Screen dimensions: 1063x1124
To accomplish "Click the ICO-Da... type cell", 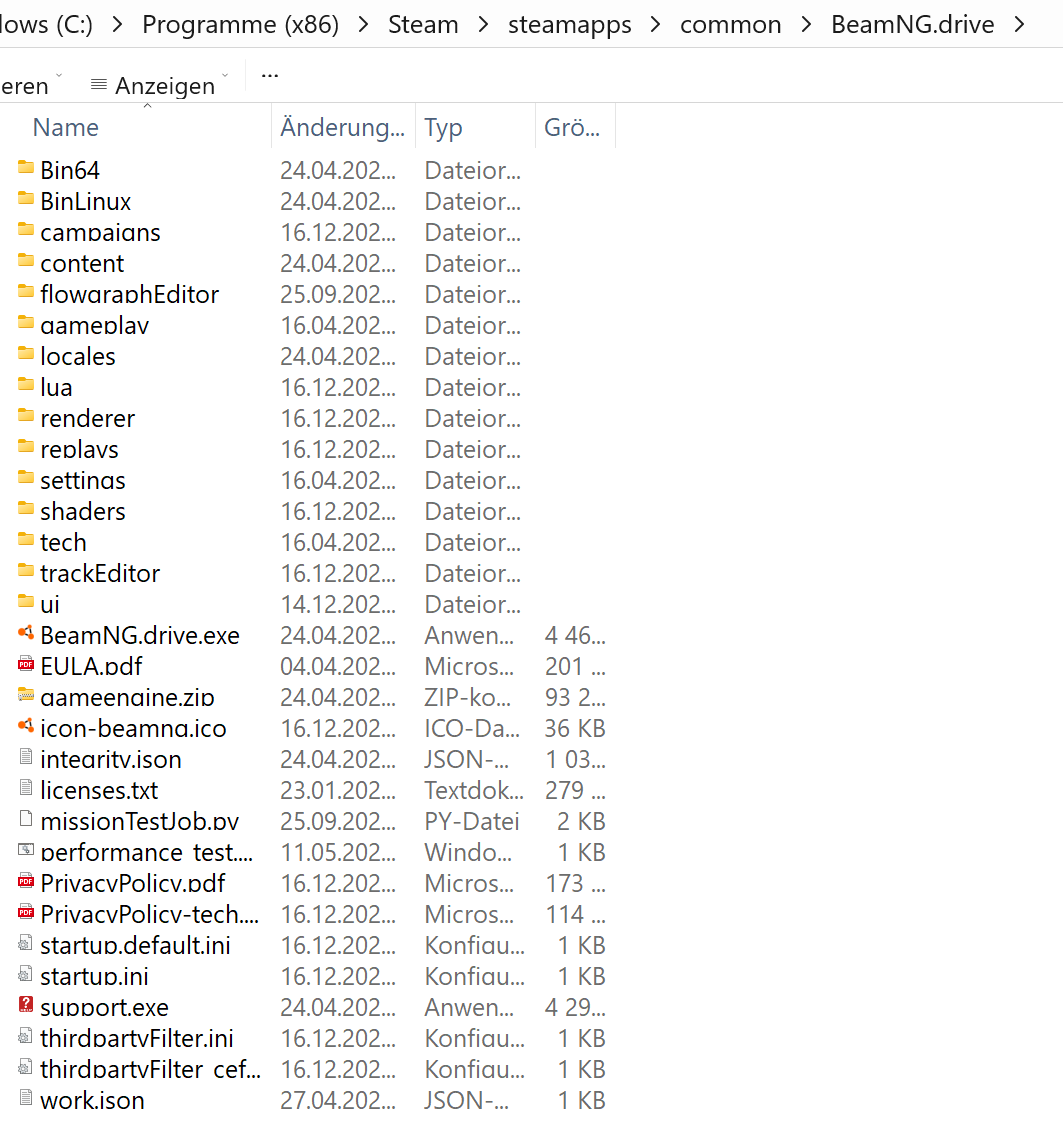I will click(472, 728).
